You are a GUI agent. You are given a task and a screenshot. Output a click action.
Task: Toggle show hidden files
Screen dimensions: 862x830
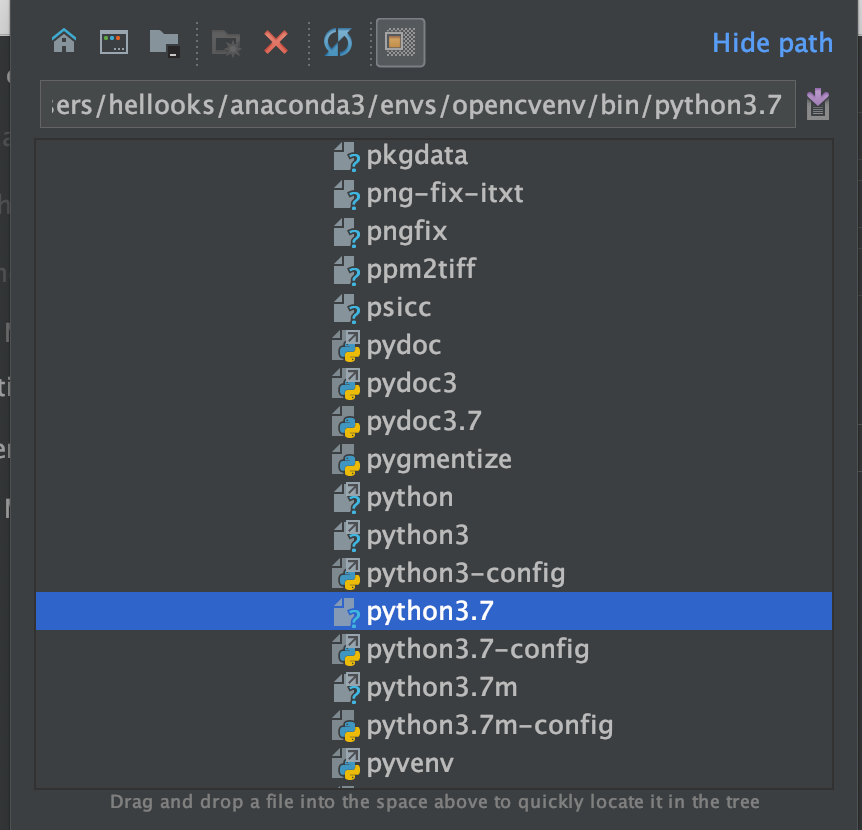pos(399,41)
